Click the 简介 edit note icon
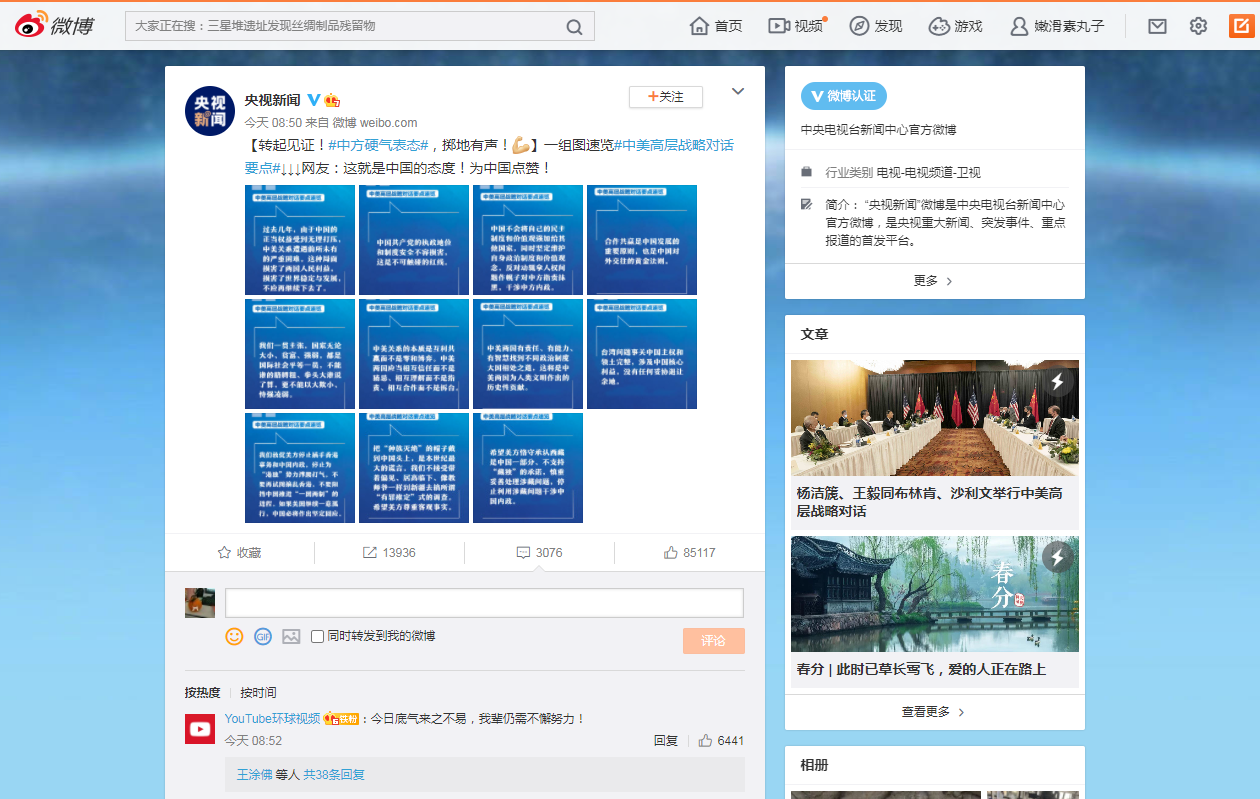The width and height of the screenshot is (1260, 799). (x=807, y=204)
